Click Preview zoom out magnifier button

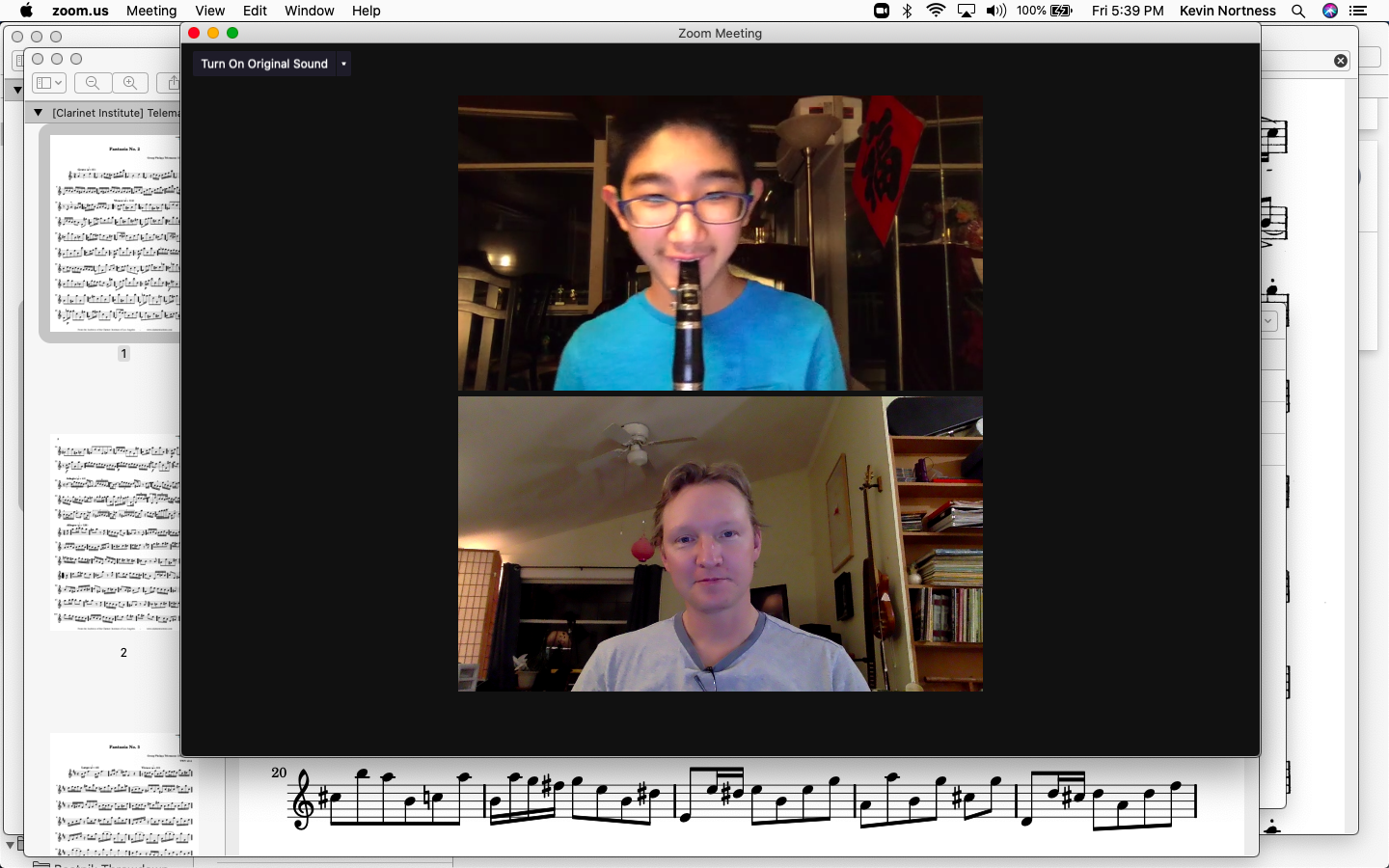point(93,83)
